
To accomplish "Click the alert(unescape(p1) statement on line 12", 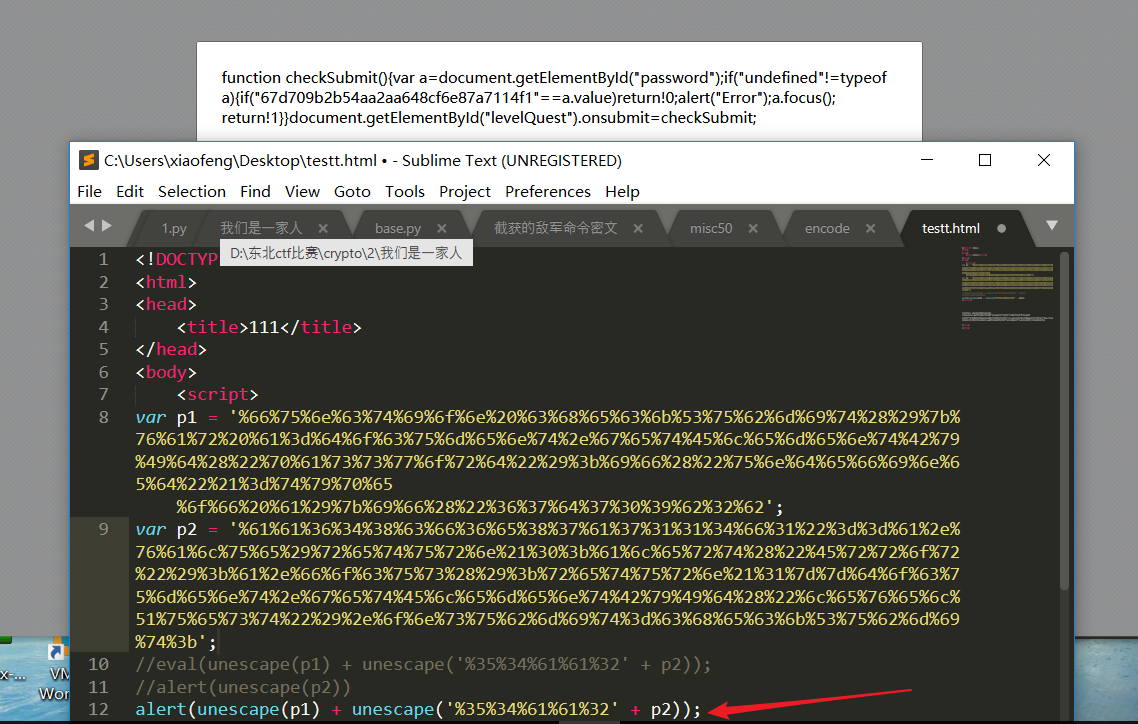I will (x=418, y=709).
